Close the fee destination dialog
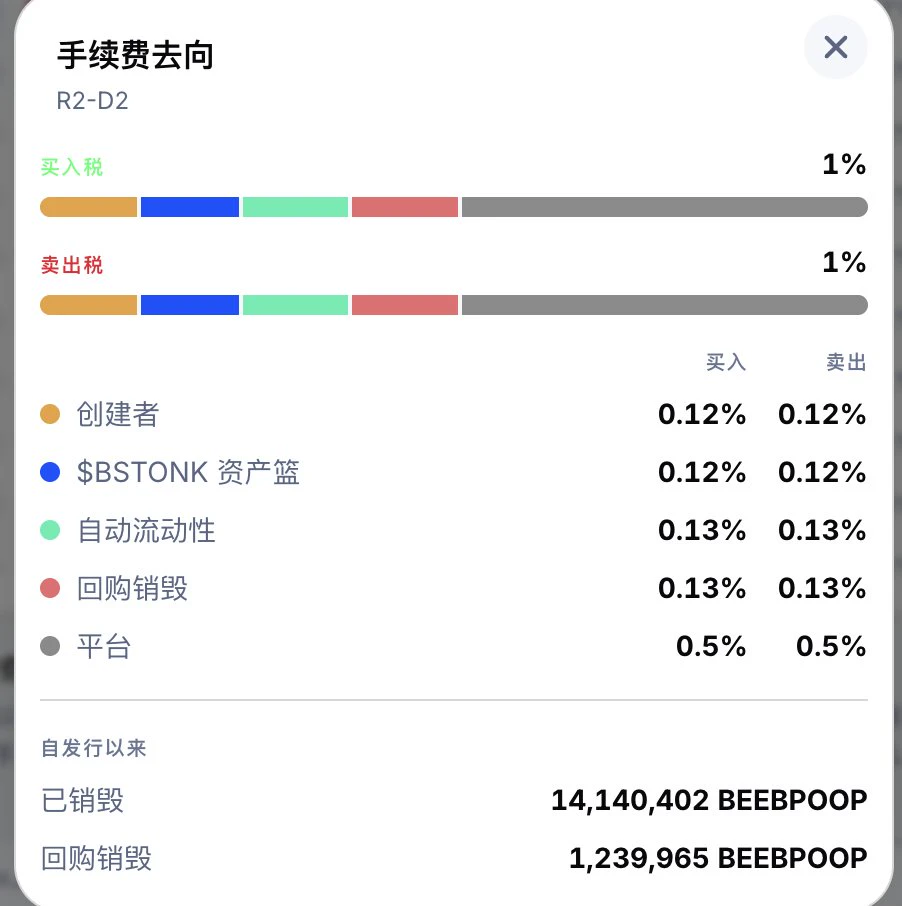This screenshot has width=902, height=906. click(835, 47)
